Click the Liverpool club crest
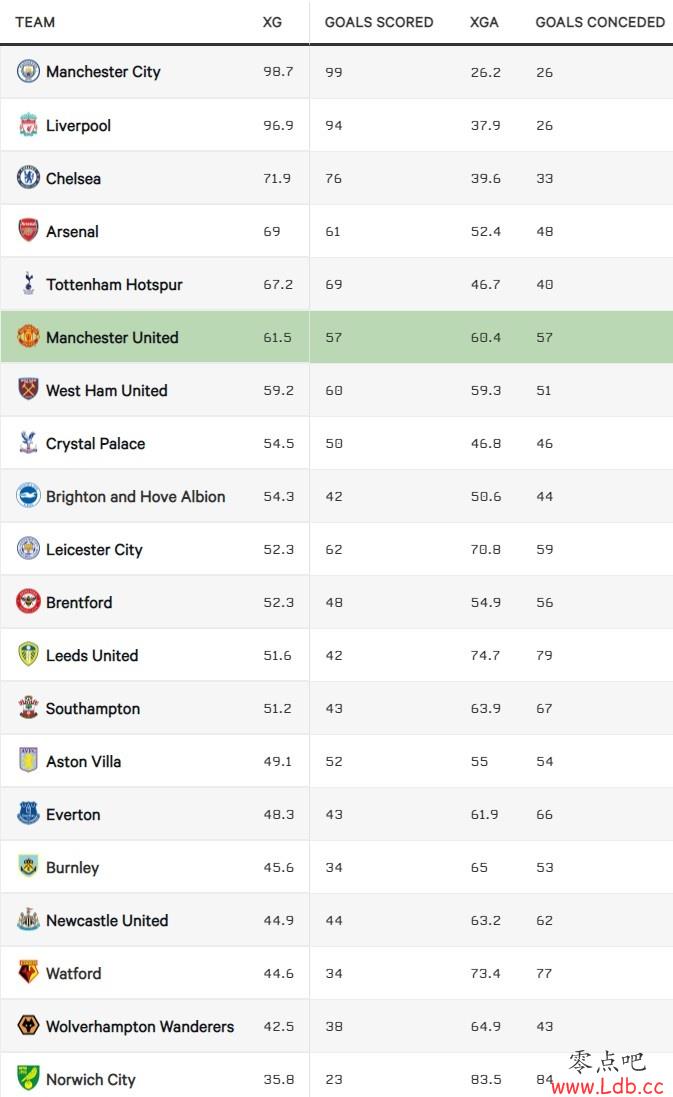 point(28,125)
